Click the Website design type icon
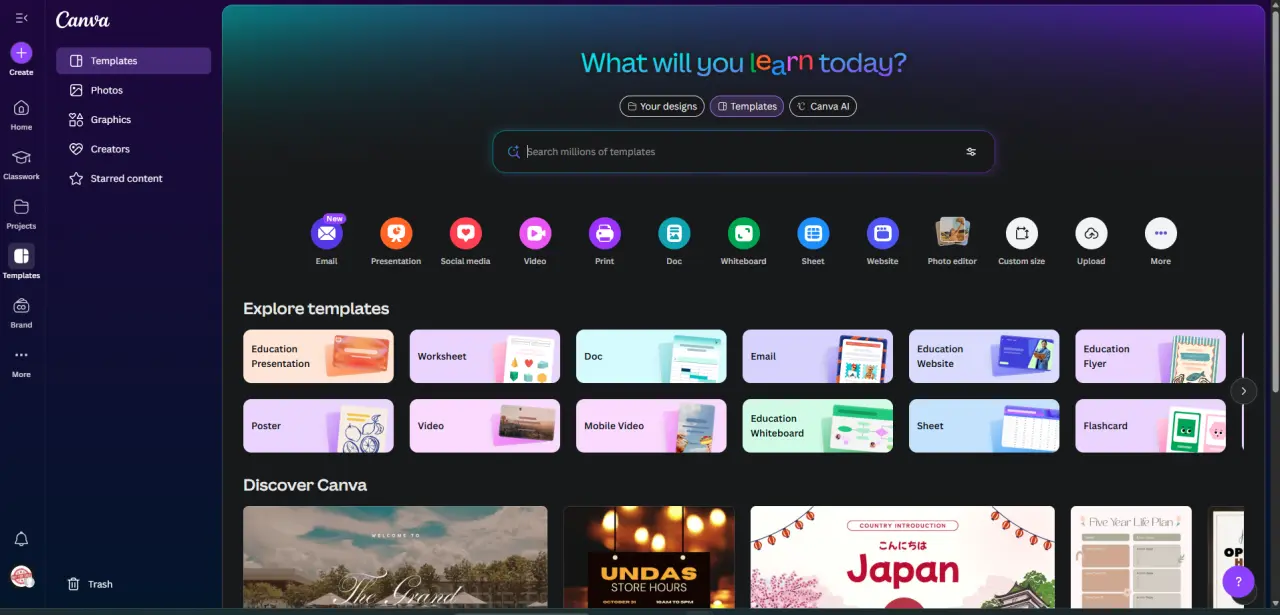 tap(883, 234)
